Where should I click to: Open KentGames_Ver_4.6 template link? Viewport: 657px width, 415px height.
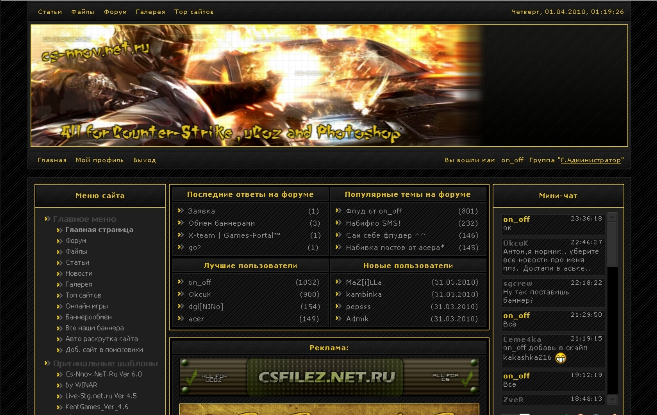[97, 407]
